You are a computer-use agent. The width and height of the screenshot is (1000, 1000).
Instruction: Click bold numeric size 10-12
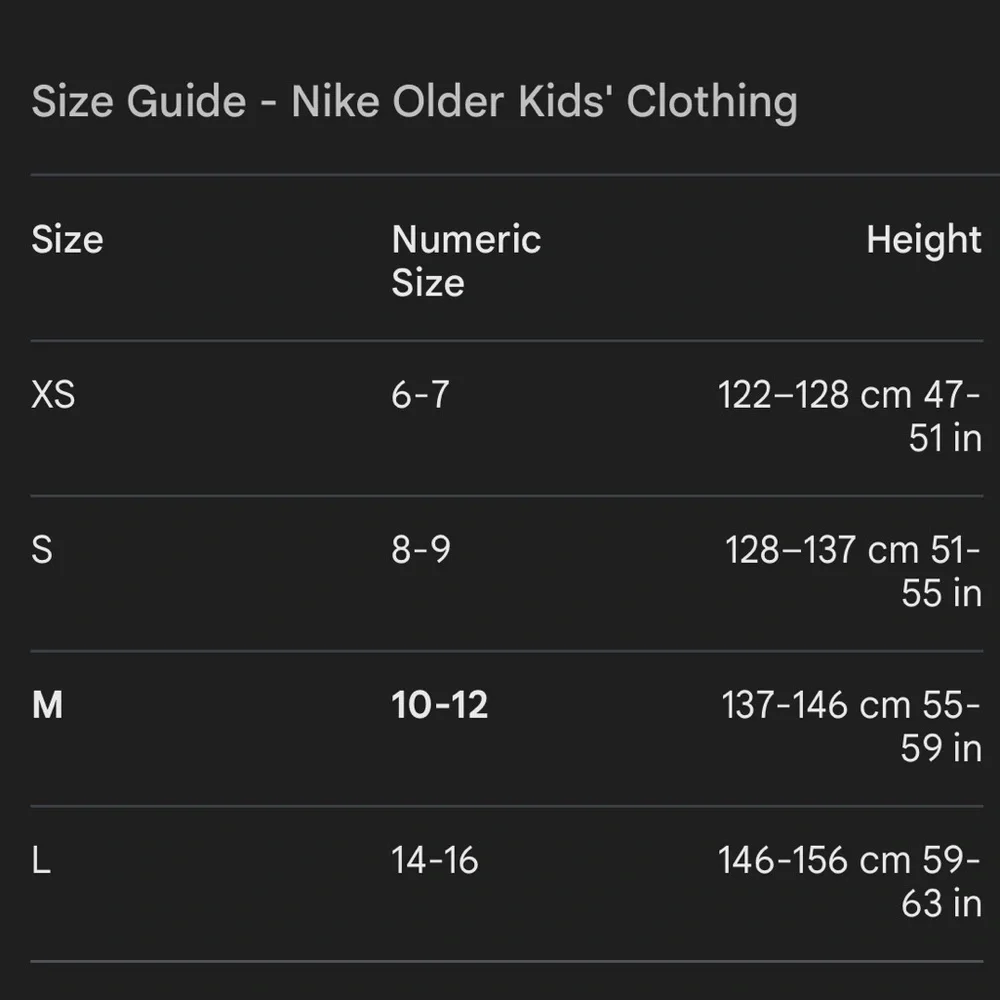439,705
